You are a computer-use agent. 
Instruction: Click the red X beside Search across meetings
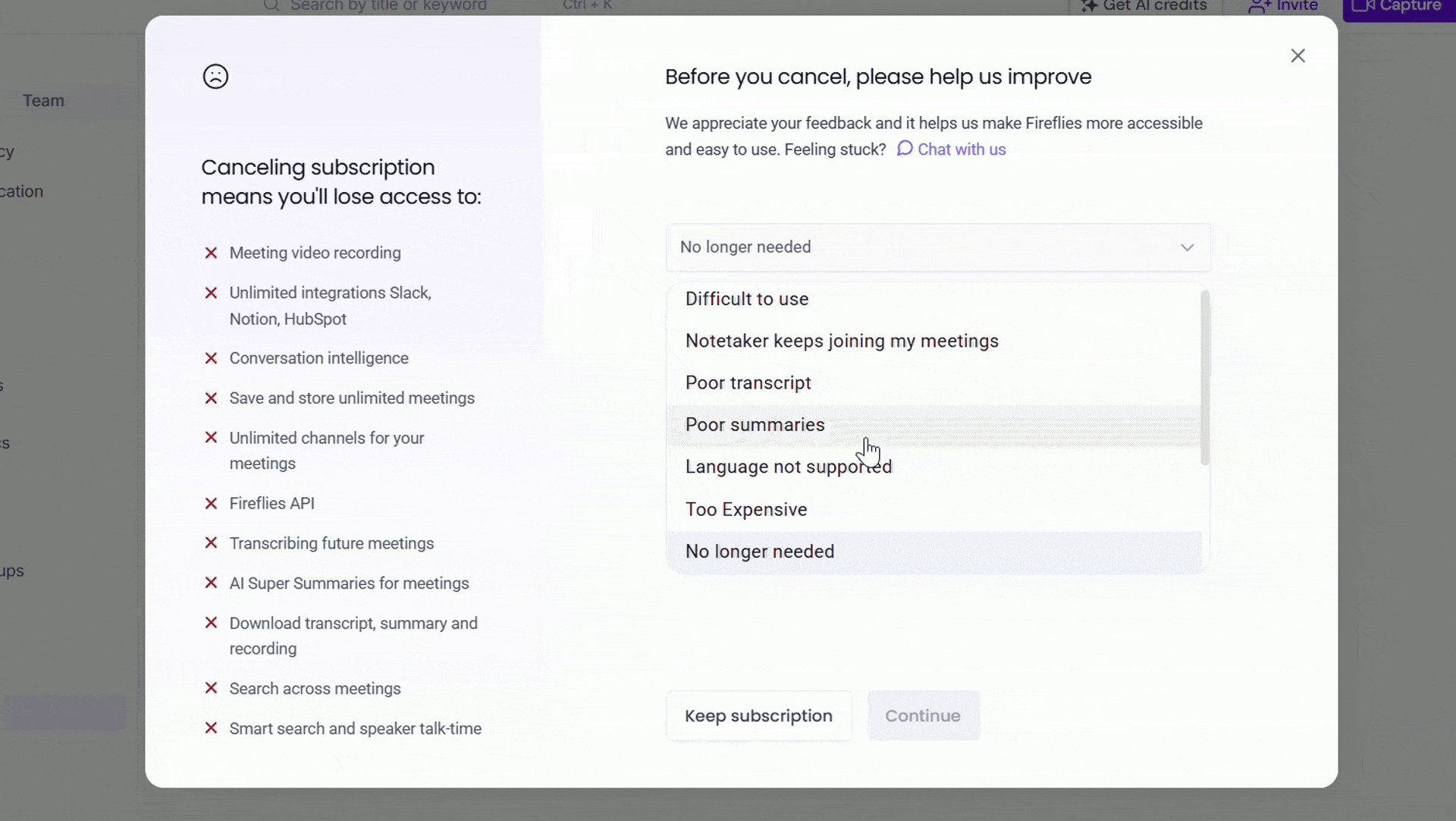pyautogui.click(x=211, y=689)
